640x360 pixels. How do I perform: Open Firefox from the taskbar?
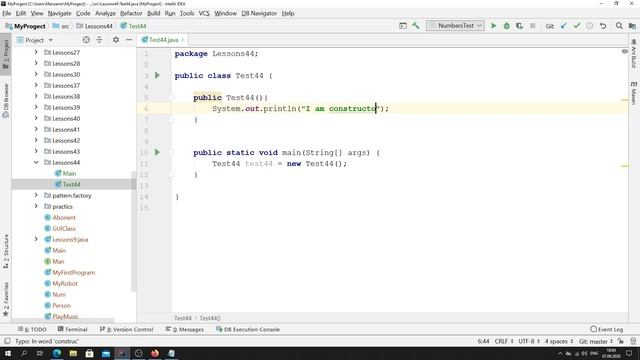pos(155,353)
